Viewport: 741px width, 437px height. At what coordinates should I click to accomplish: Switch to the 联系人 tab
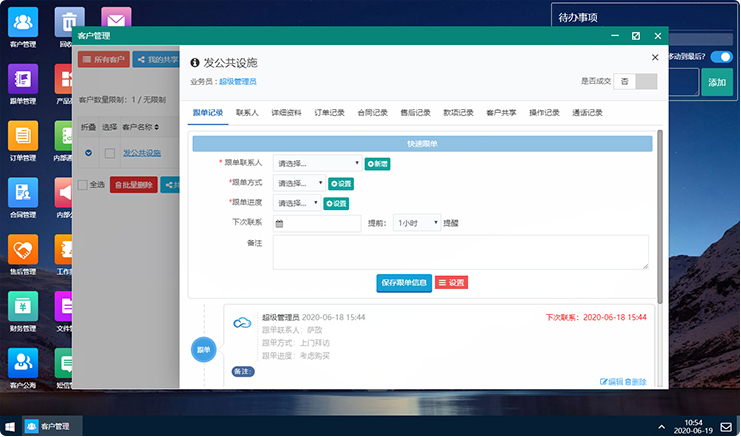pos(247,112)
